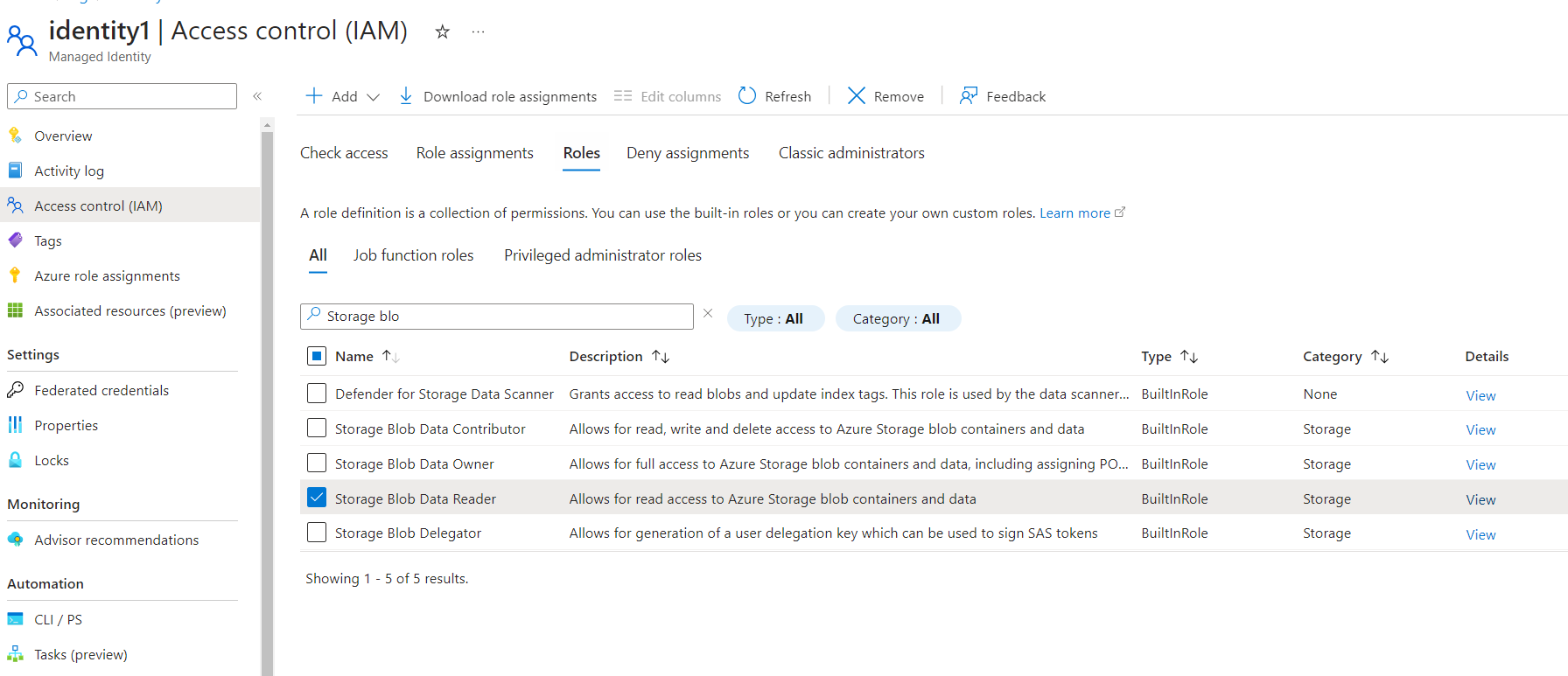Image resolution: width=1568 pixels, height=676 pixels.
Task: Click the Activity log icon in sidebar
Action: click(16, 171)
